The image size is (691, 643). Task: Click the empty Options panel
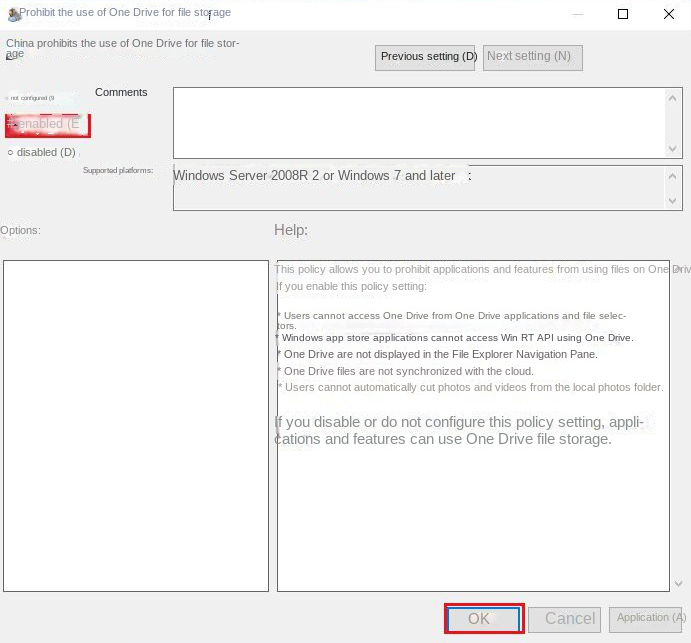tap(136, 425)
